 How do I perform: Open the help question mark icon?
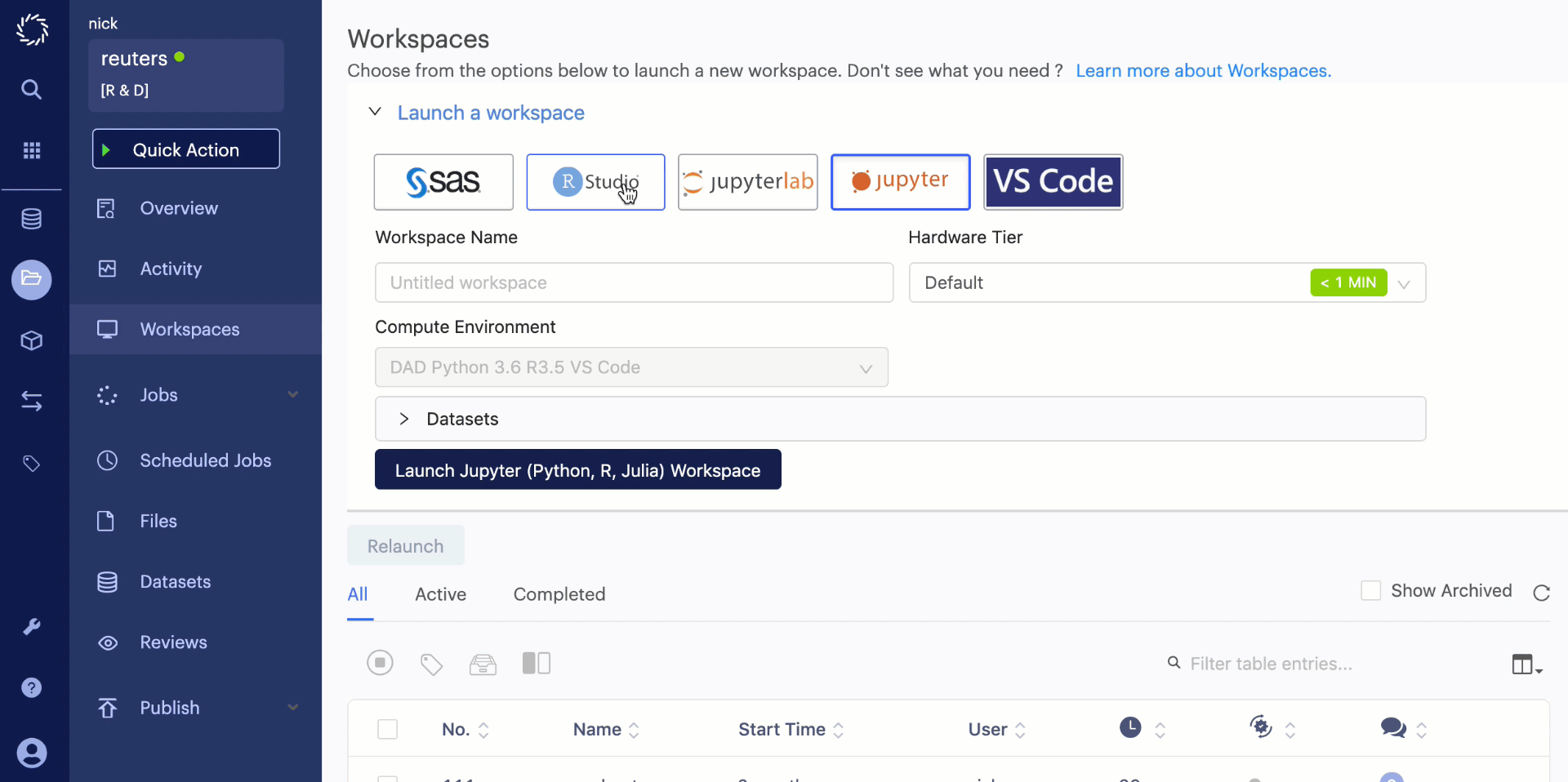(32, 688)
